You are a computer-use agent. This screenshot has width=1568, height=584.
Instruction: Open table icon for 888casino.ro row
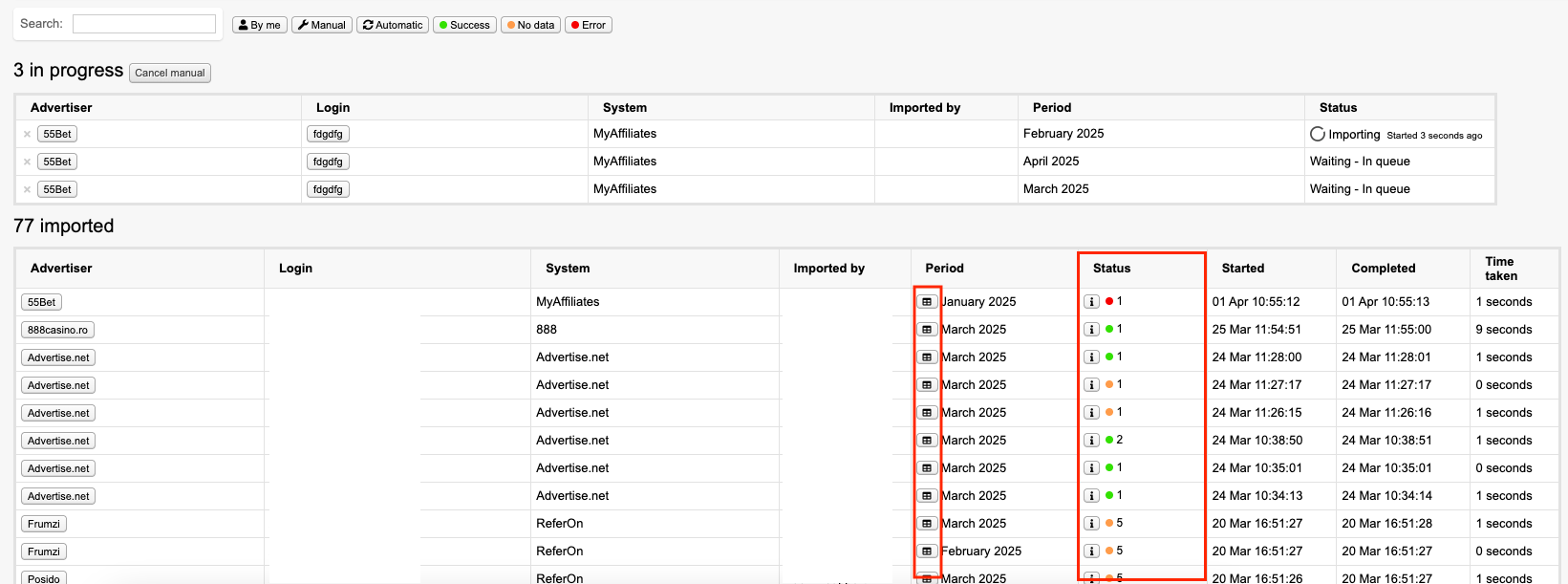tap(927, 330)
